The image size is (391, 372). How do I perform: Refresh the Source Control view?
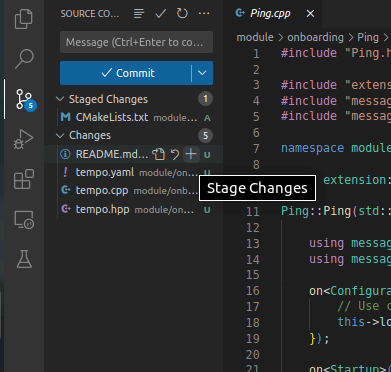tap(182, 14)
